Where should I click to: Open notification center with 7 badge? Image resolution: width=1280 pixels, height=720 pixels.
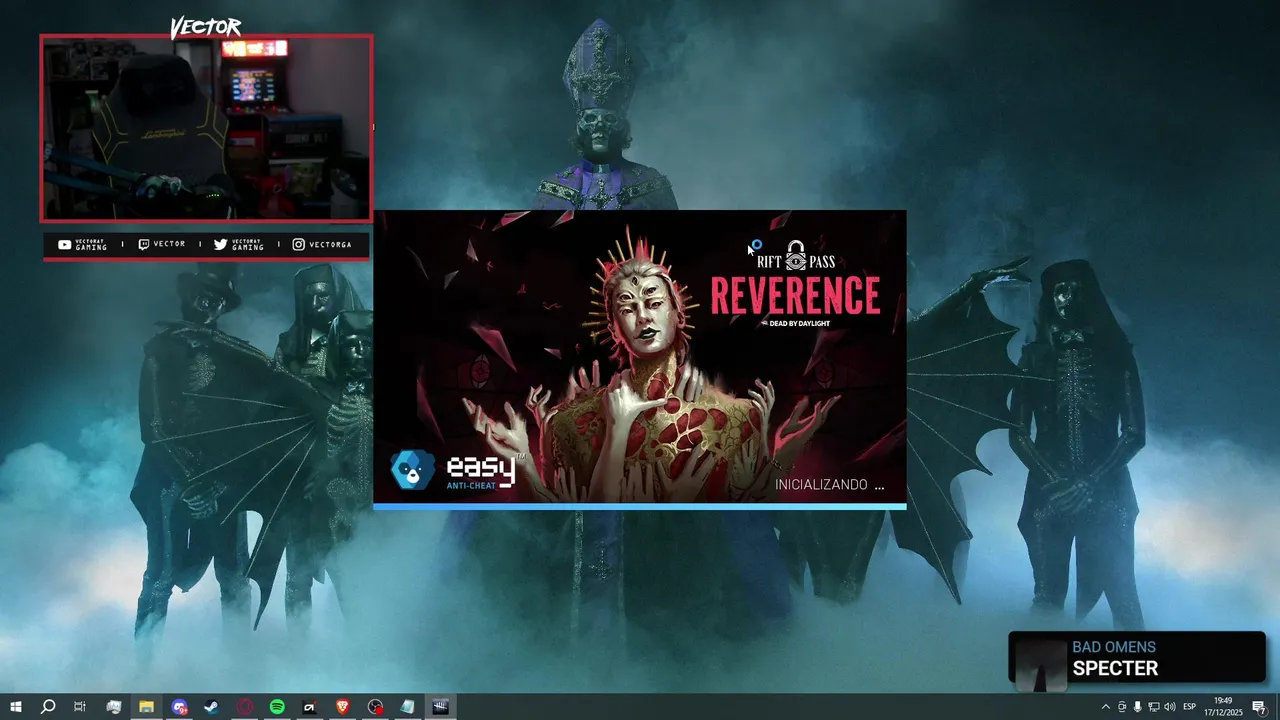point(1260,707)
